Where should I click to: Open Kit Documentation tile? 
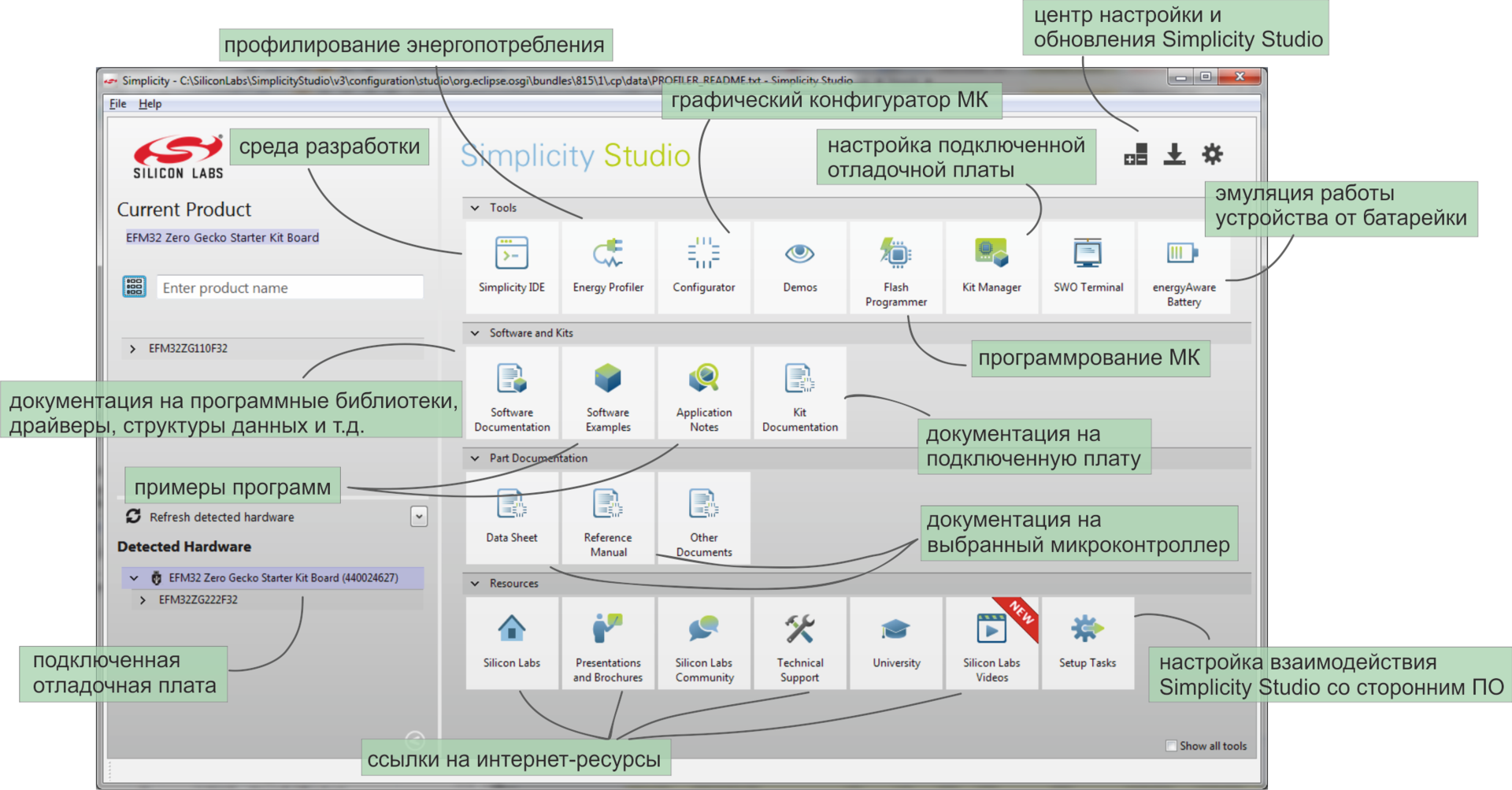(x=800, y=393)
